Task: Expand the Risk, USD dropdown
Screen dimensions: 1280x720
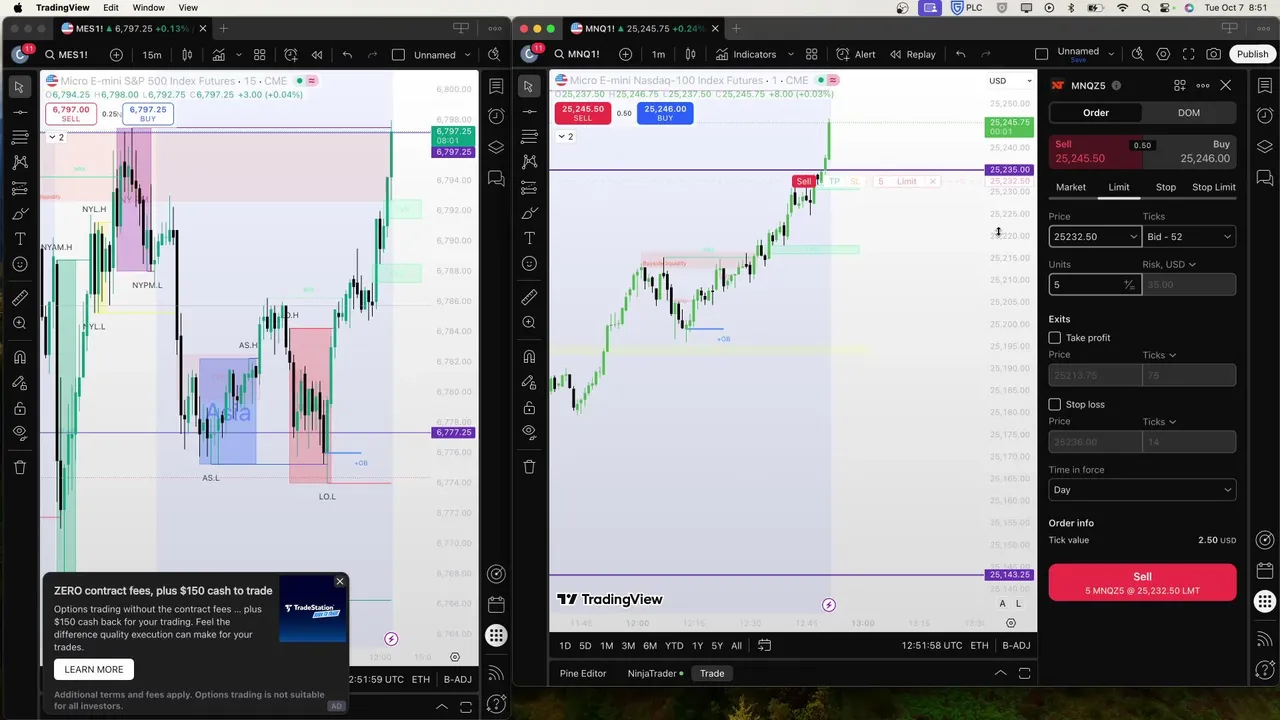Action: coord(1169,265)
